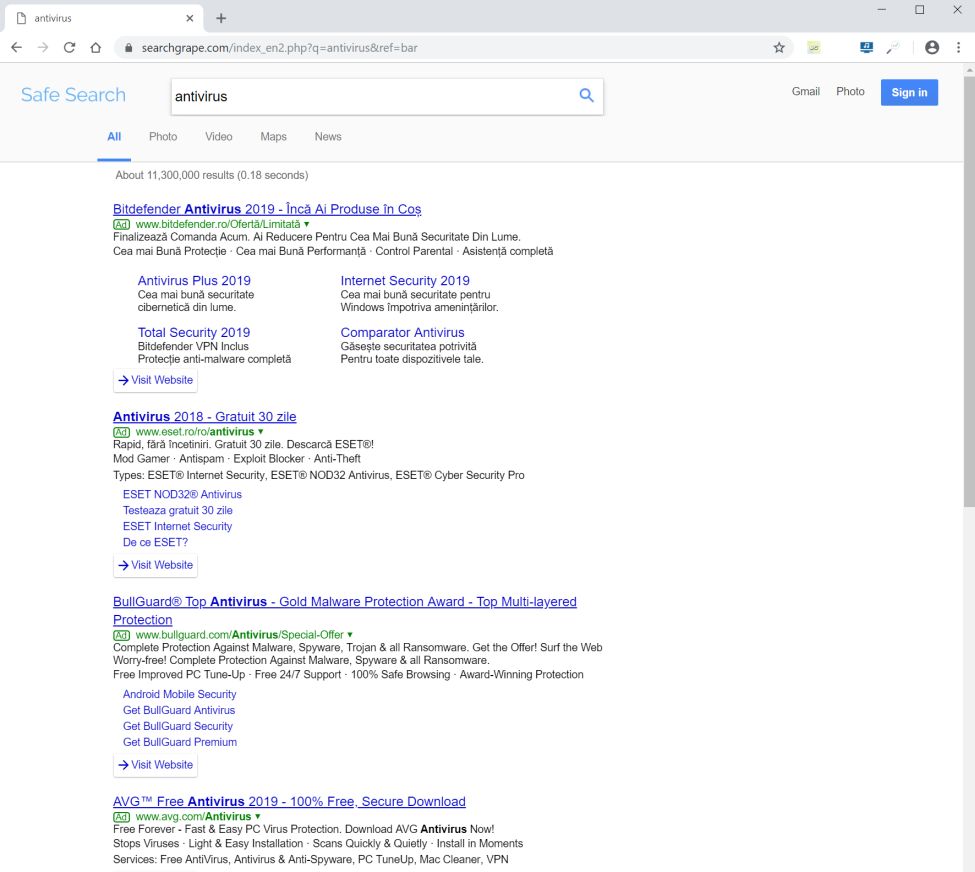Switch to the Photo results tab
This screenshot has width=975, height=872.
(x=163, y=136)
